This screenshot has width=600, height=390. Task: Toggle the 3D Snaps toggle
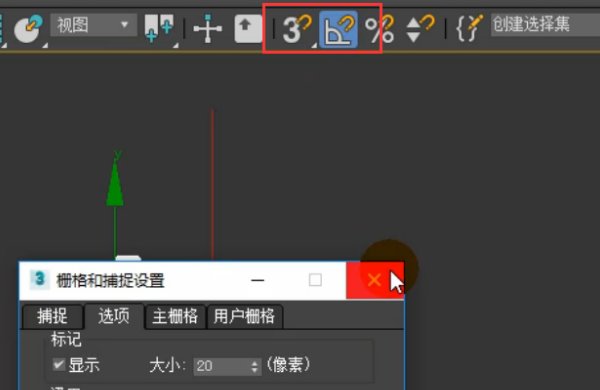[297, 29]
